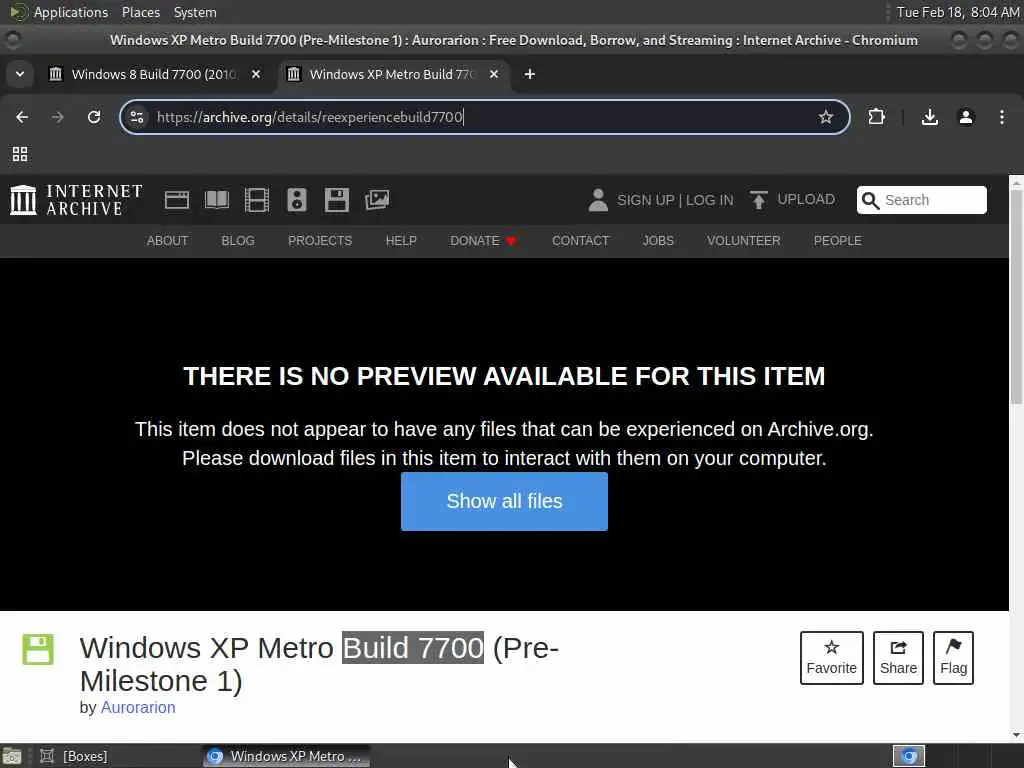
Task: Open the HELP nav link
Action: tap(401, 241)
